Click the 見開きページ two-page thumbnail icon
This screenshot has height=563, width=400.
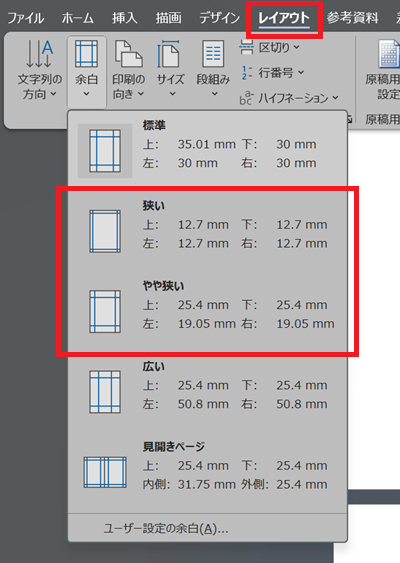point(105,473)
